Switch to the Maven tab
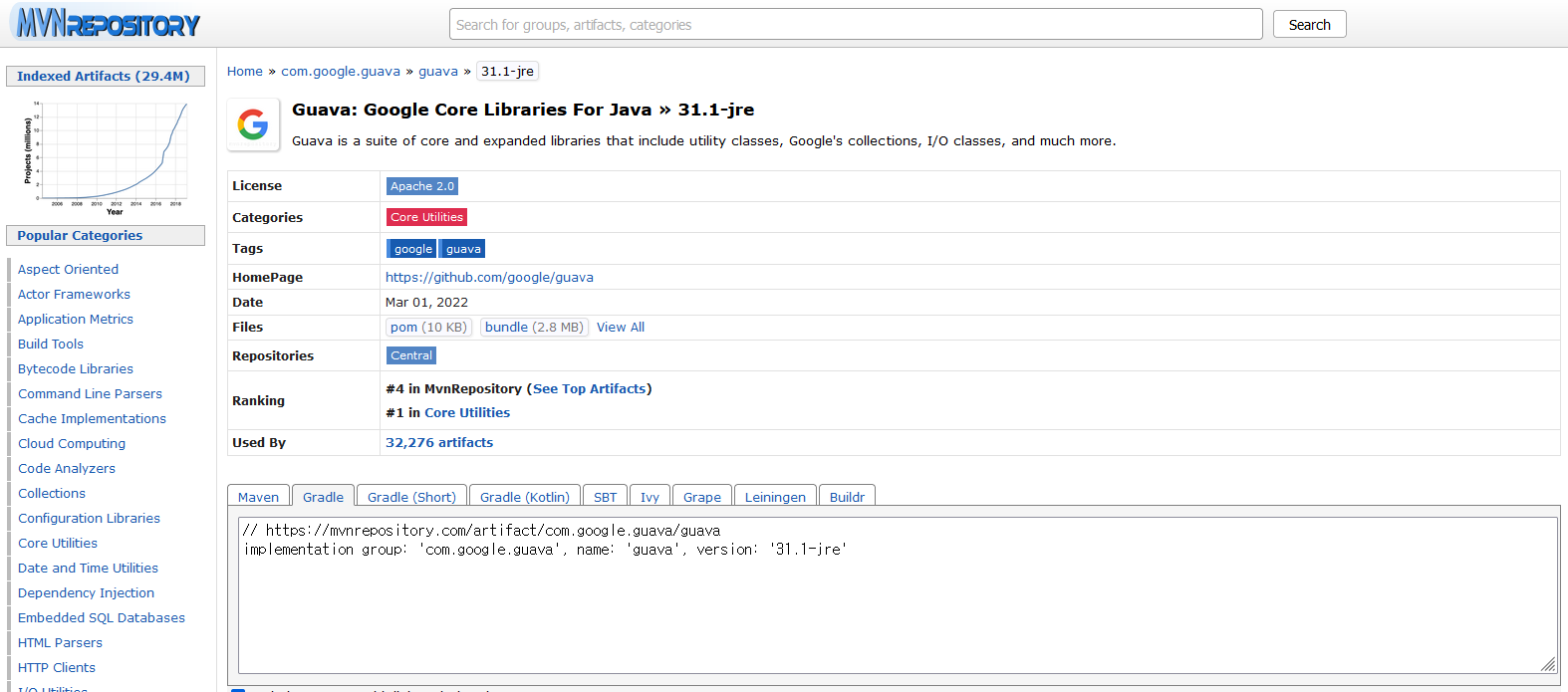The image size is (1568, 692). [x=258, y=496]
